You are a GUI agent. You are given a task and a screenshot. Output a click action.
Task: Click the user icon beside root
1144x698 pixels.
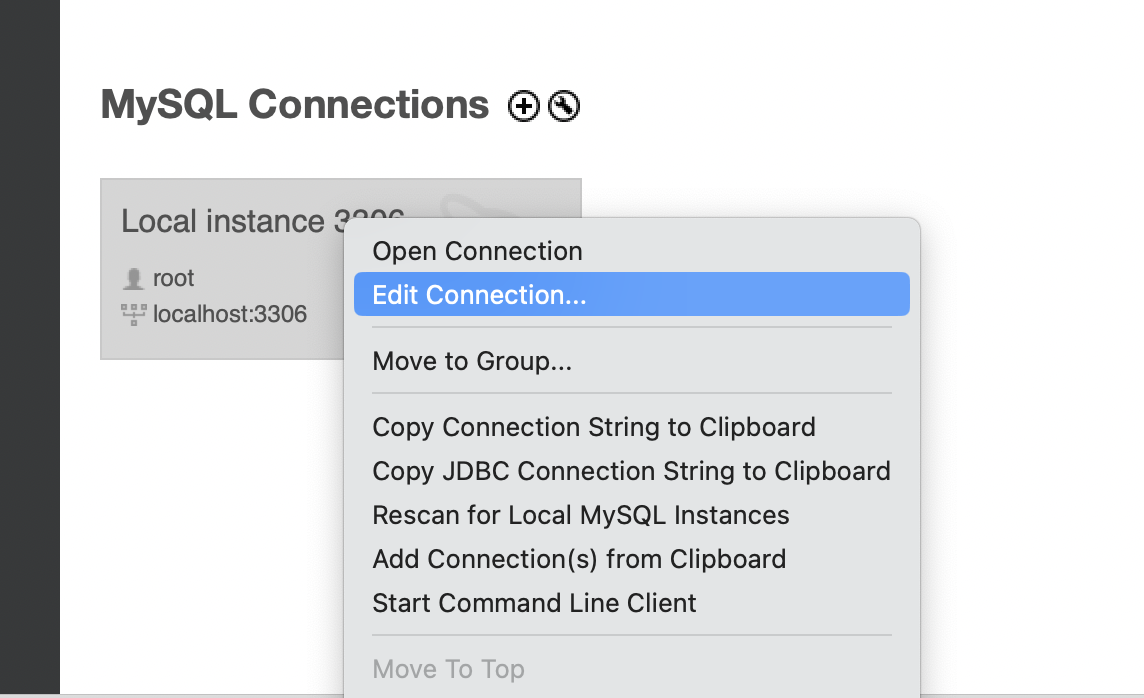(134, 279)
